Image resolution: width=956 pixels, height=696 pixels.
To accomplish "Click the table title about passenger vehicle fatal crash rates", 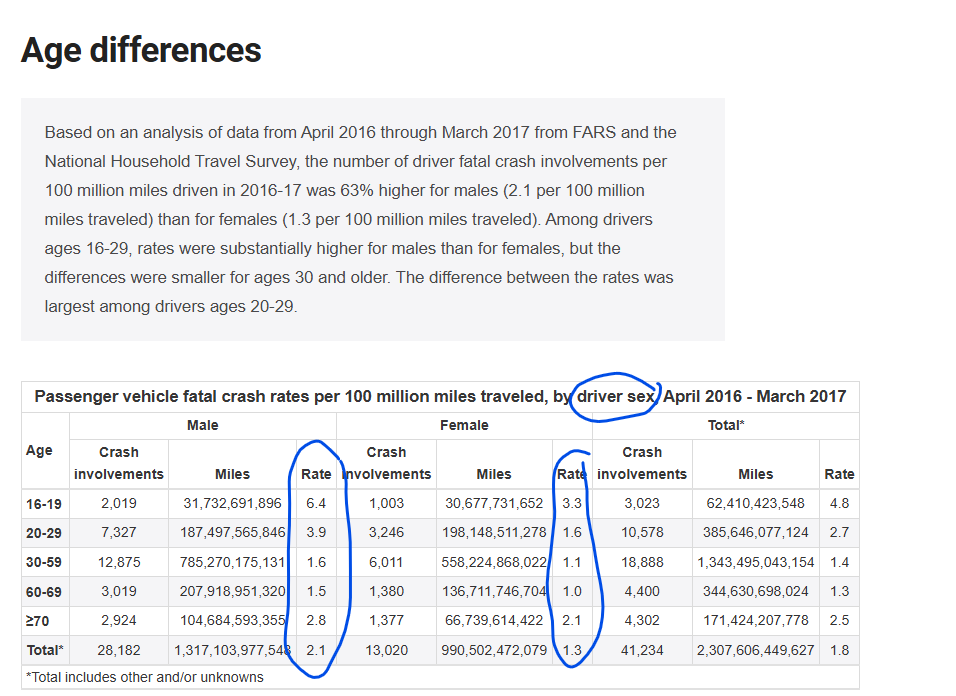I will click(x=440, y=396).
